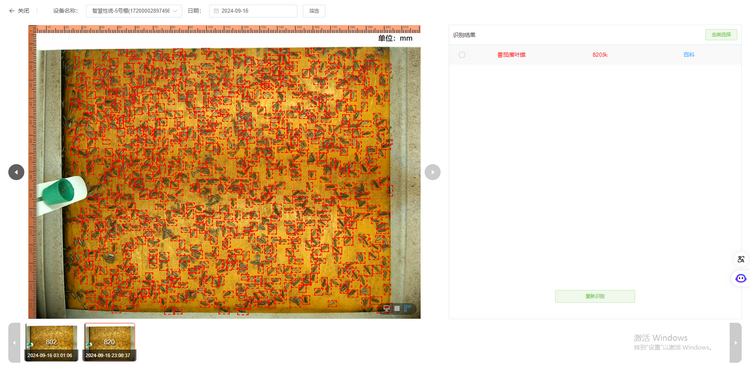Screen dimensions: 750x371
Task: Toggle the blue corner ruler icon
Action: pyautogui.click(x=408, y=308)
